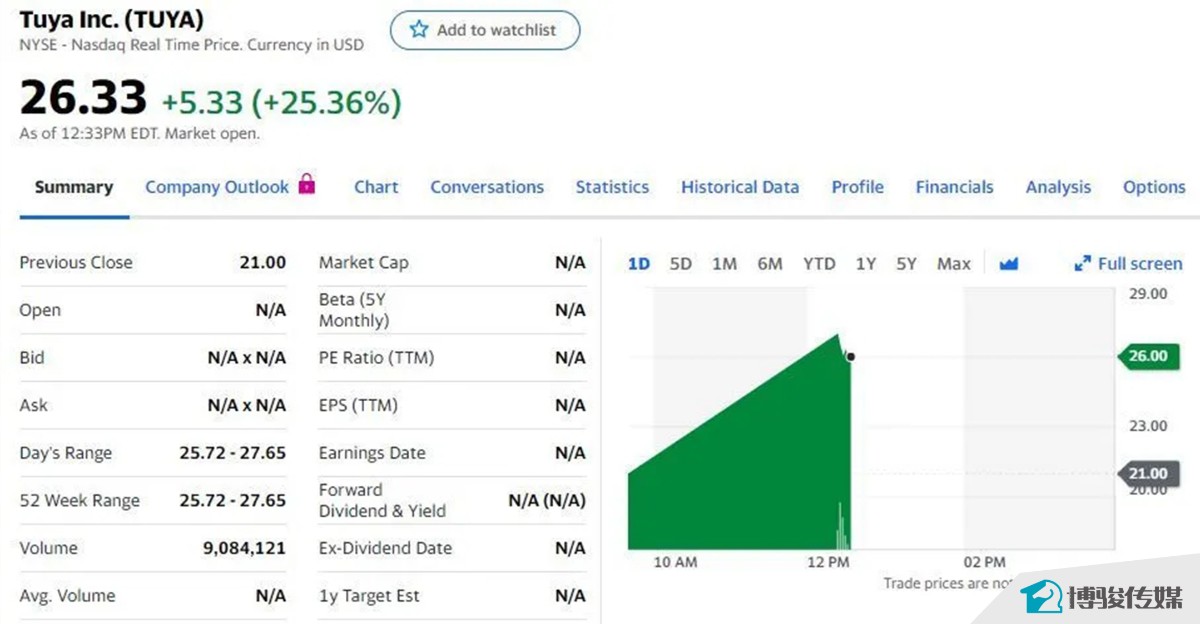The width and height of the screenshot is (1200, 624).
Task: Click the N/A value in the Open row
Action: (271, 310)
